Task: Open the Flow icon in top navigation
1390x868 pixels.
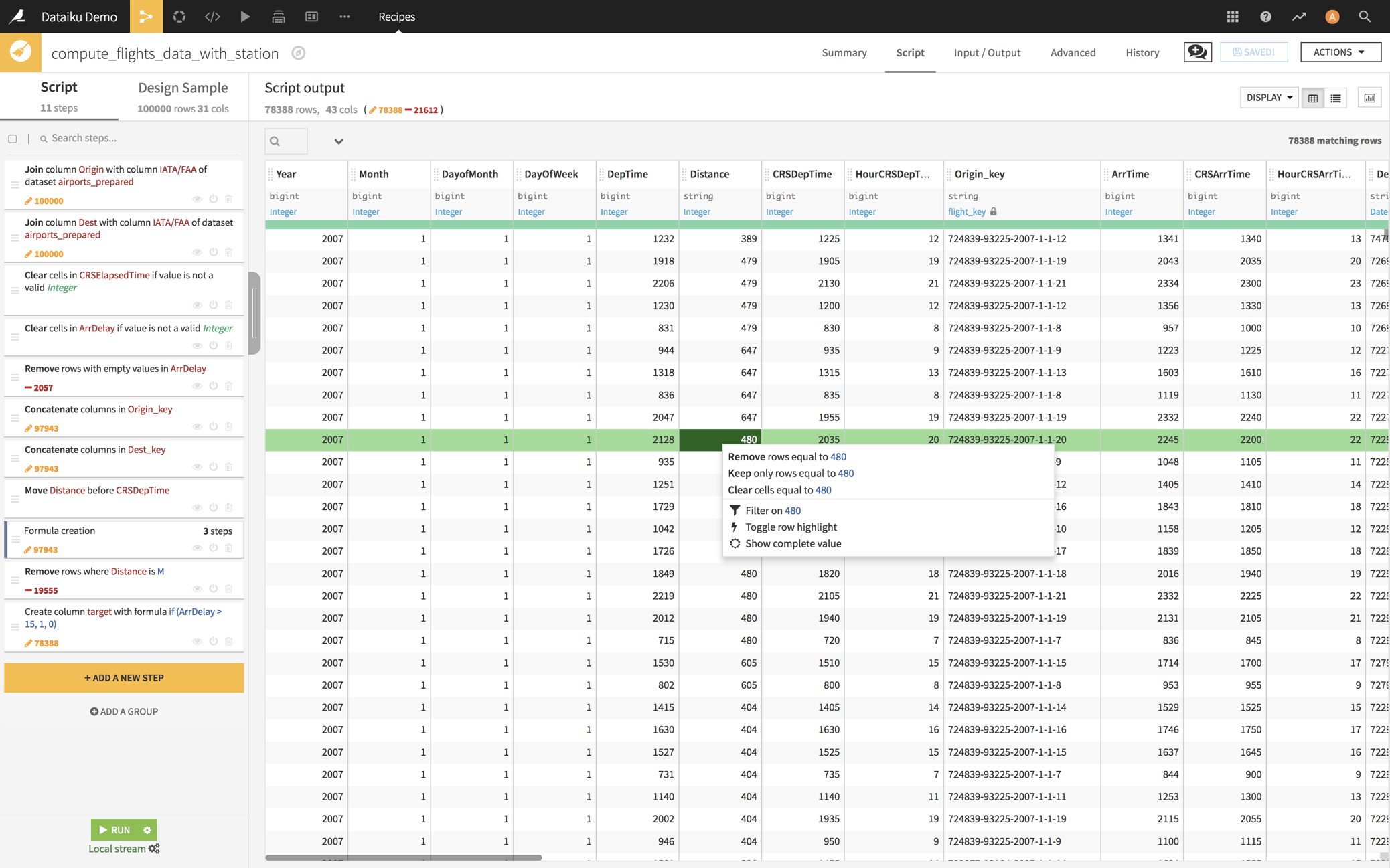Action: coord(146,16)
